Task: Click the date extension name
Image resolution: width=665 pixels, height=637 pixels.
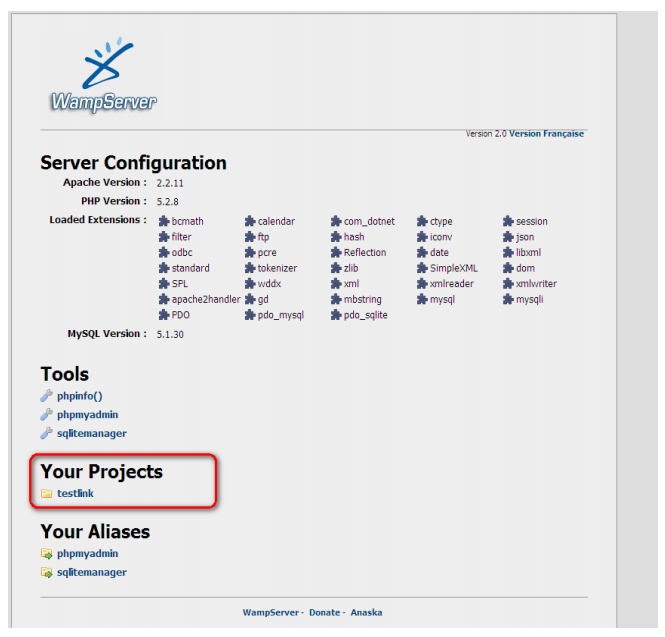Action: point(439,252)
